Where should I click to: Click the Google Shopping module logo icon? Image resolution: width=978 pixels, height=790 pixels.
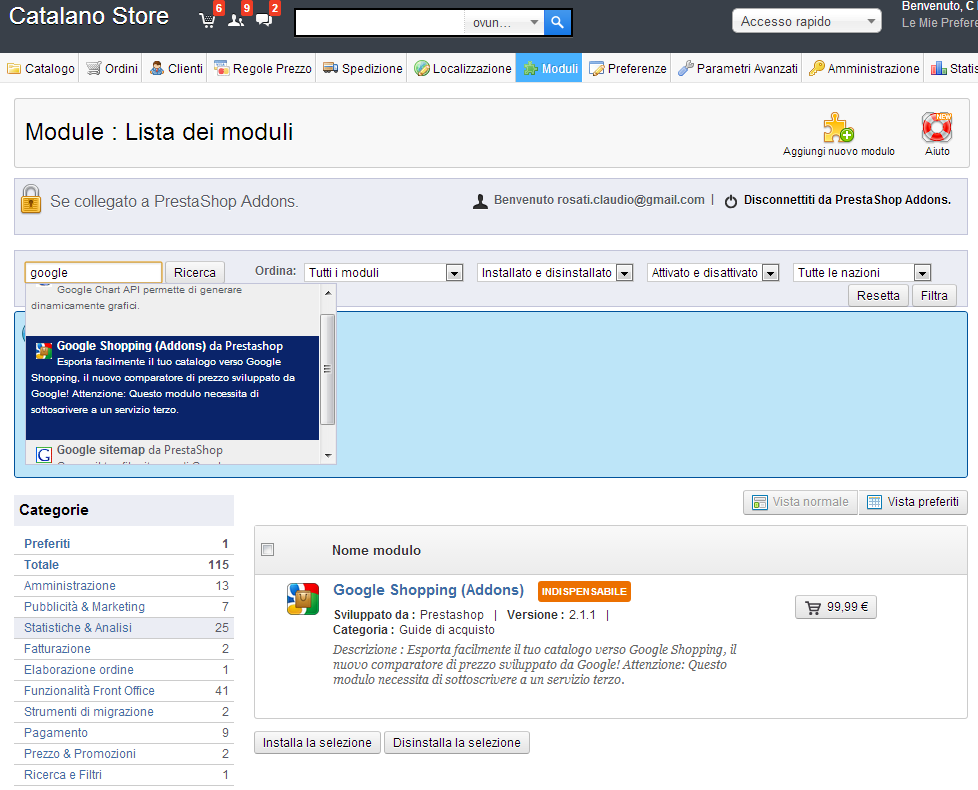pos(303,599)
